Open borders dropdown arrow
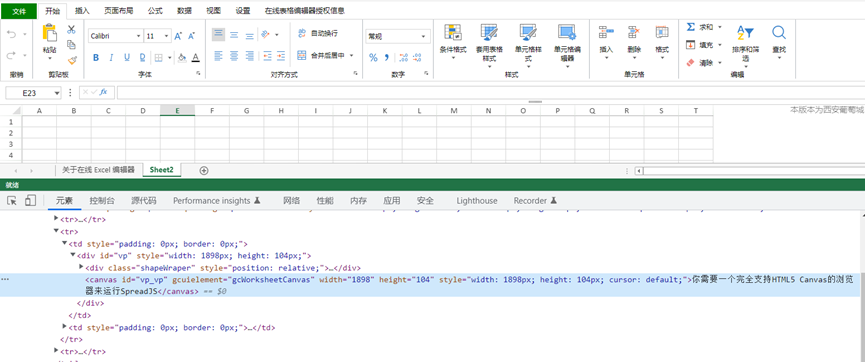 coord(170,57)
